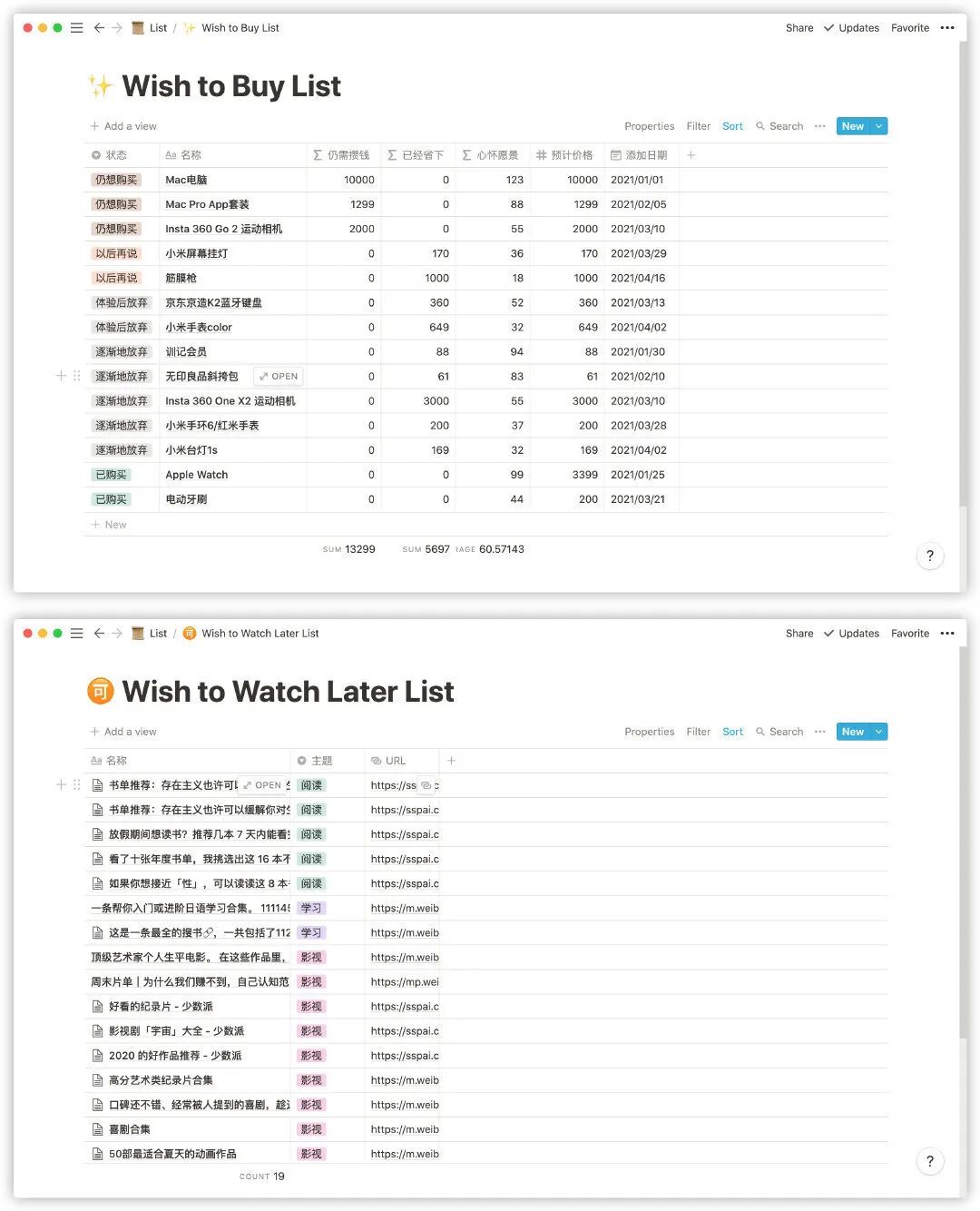Open Properties in Wish to Watch Later List
The width and height of the screenshot is (980, 1211).
coord(650,732)
